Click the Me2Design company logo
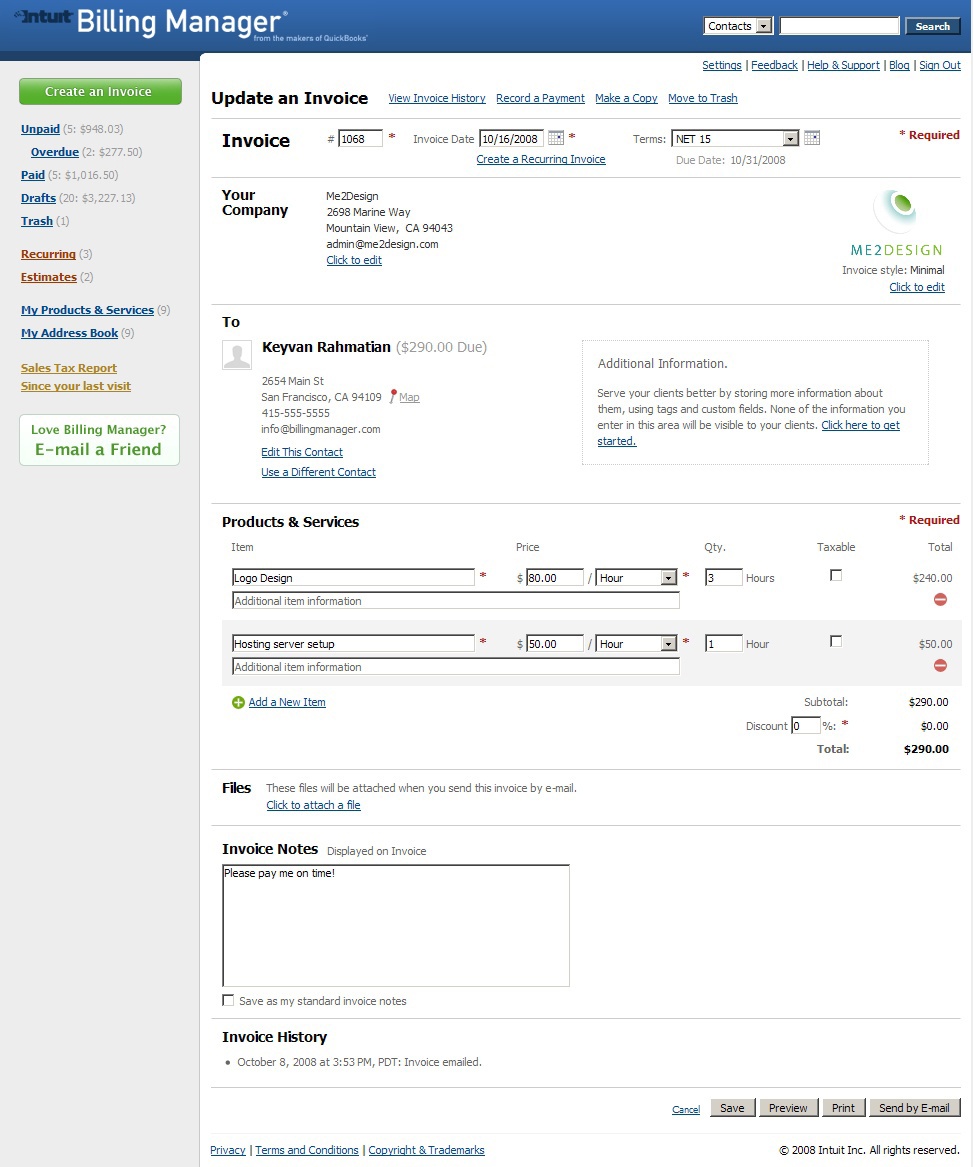The image size is (974, 1167). coord(896,210)
